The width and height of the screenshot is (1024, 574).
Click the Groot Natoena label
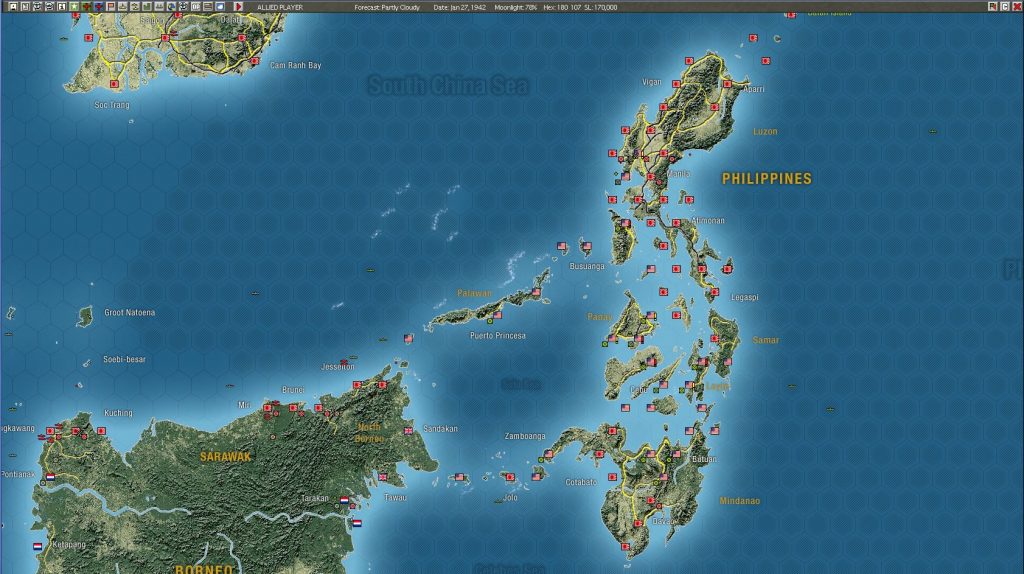coord(130,312)
